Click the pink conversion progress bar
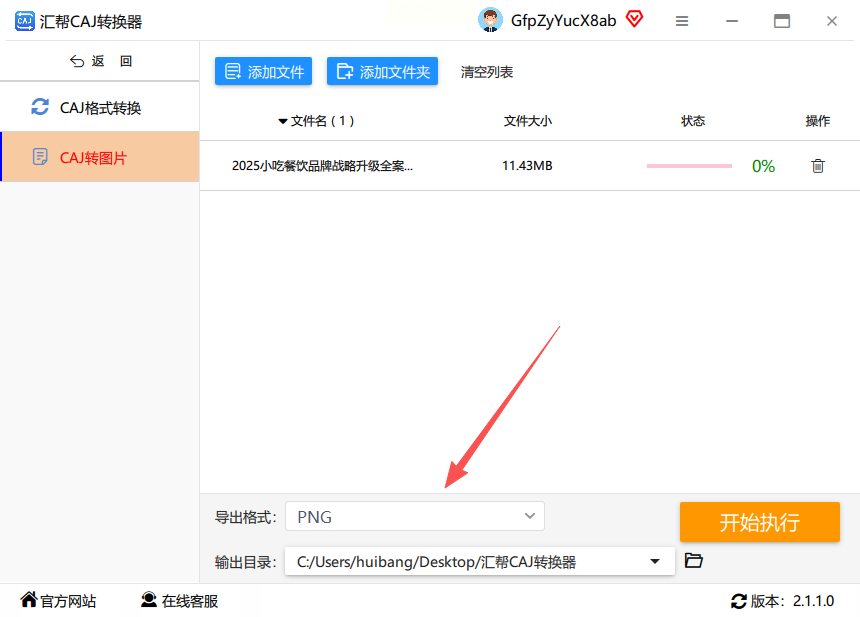The image size is (860, 617). pos(689,166)
